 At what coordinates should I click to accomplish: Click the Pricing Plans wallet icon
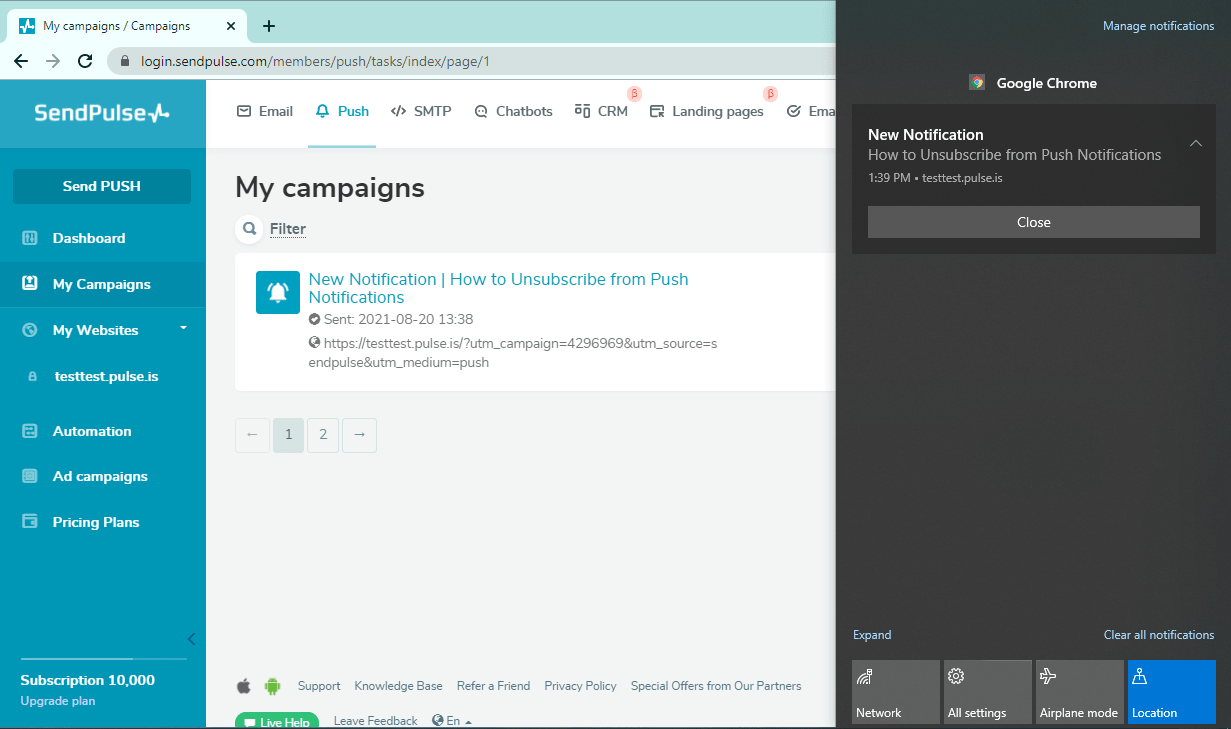(30, 522)
